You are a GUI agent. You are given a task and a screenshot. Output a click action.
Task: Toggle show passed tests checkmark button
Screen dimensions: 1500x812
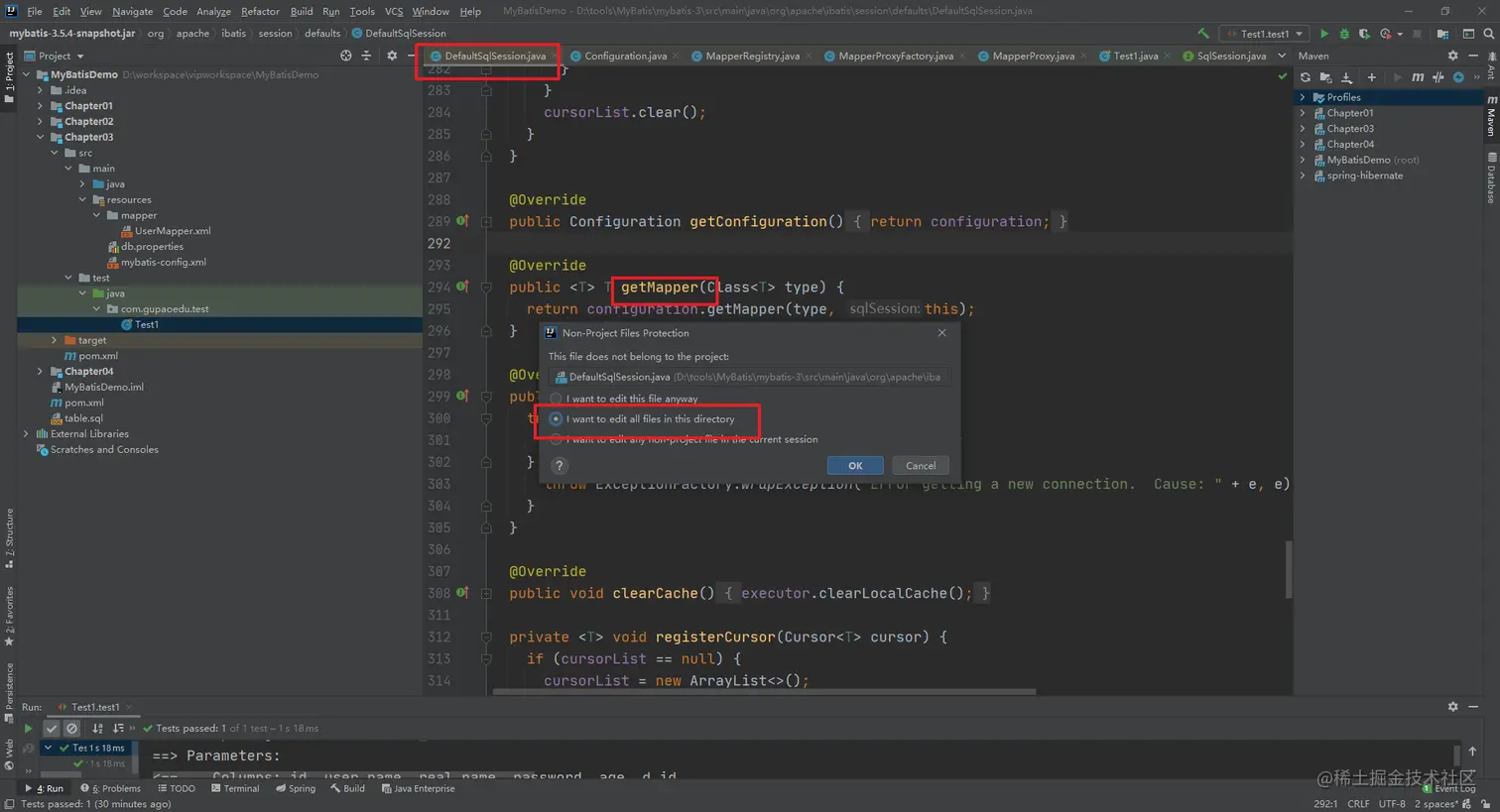pos(52,729)
